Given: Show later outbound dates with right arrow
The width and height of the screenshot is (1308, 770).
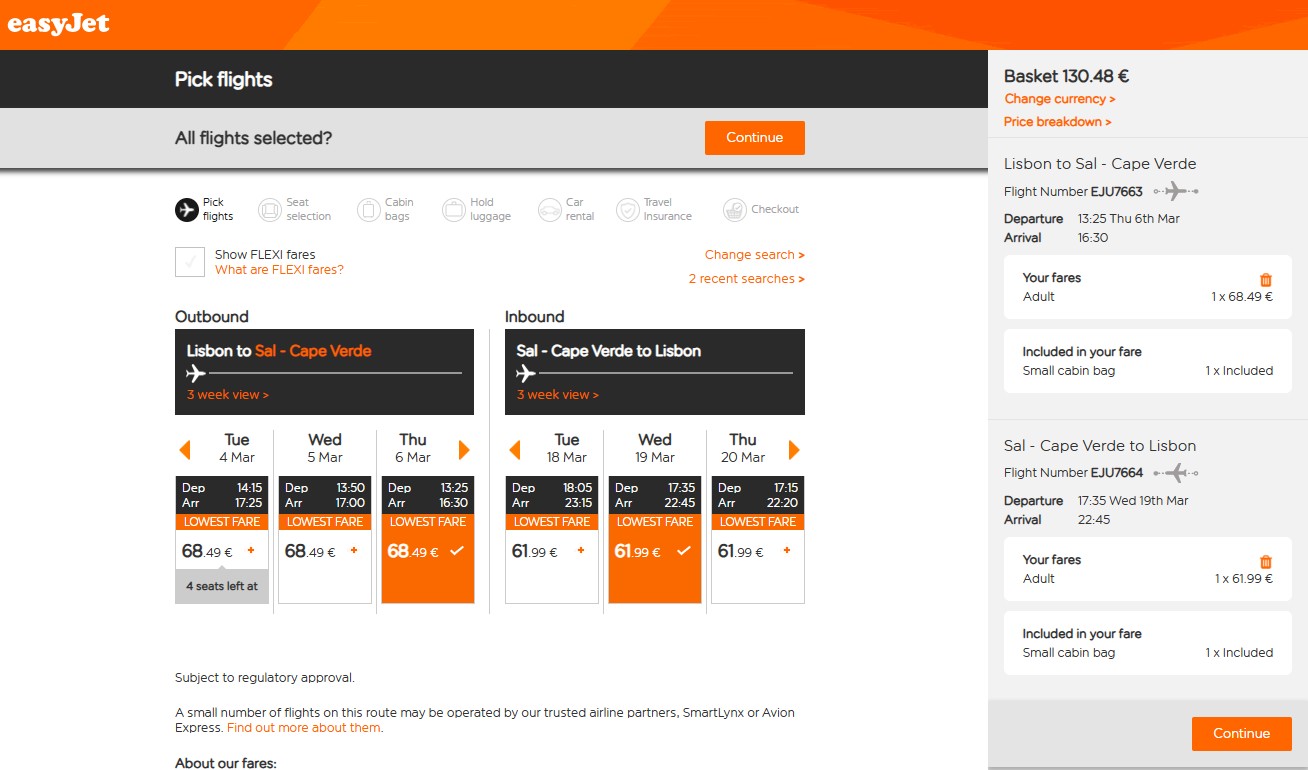Looking at the screenshot, I should pos(464,449).
